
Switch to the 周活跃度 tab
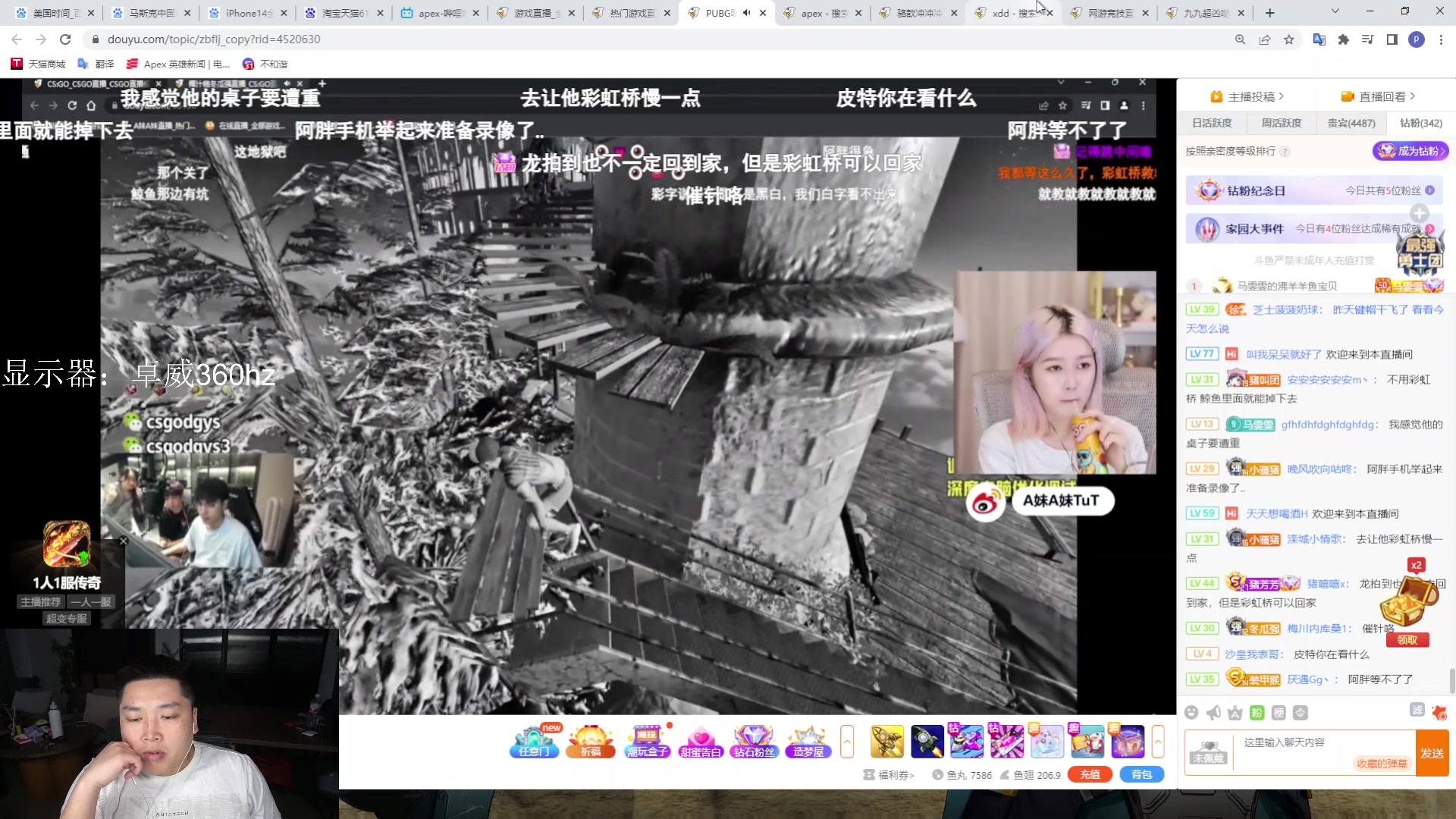coord(1281,123)
